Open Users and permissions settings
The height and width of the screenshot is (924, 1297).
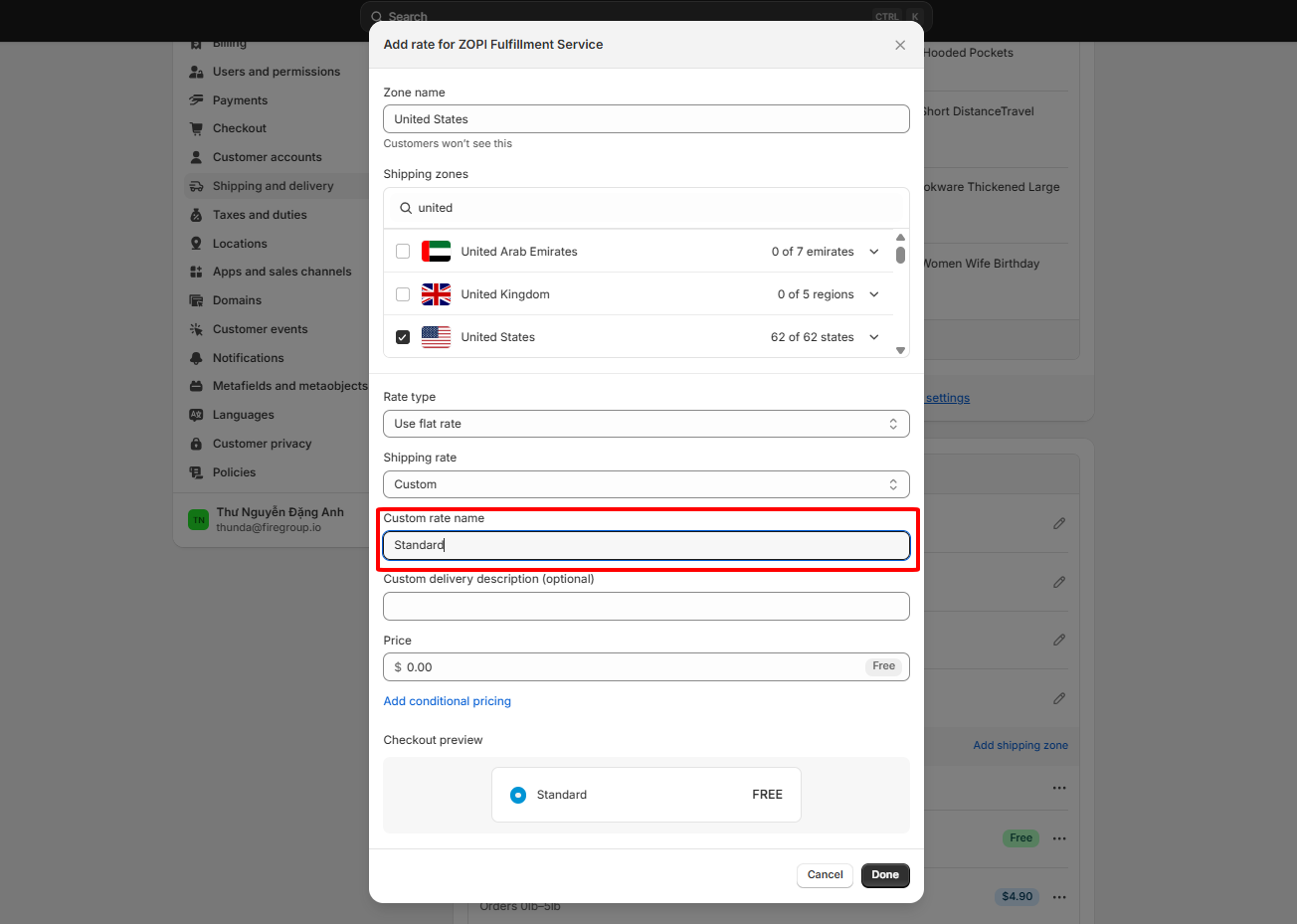[x=276, y=72]
